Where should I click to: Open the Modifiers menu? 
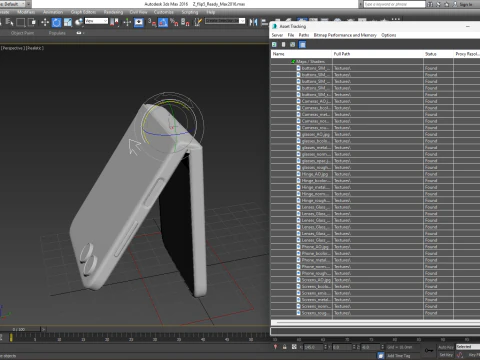[26, 12]
